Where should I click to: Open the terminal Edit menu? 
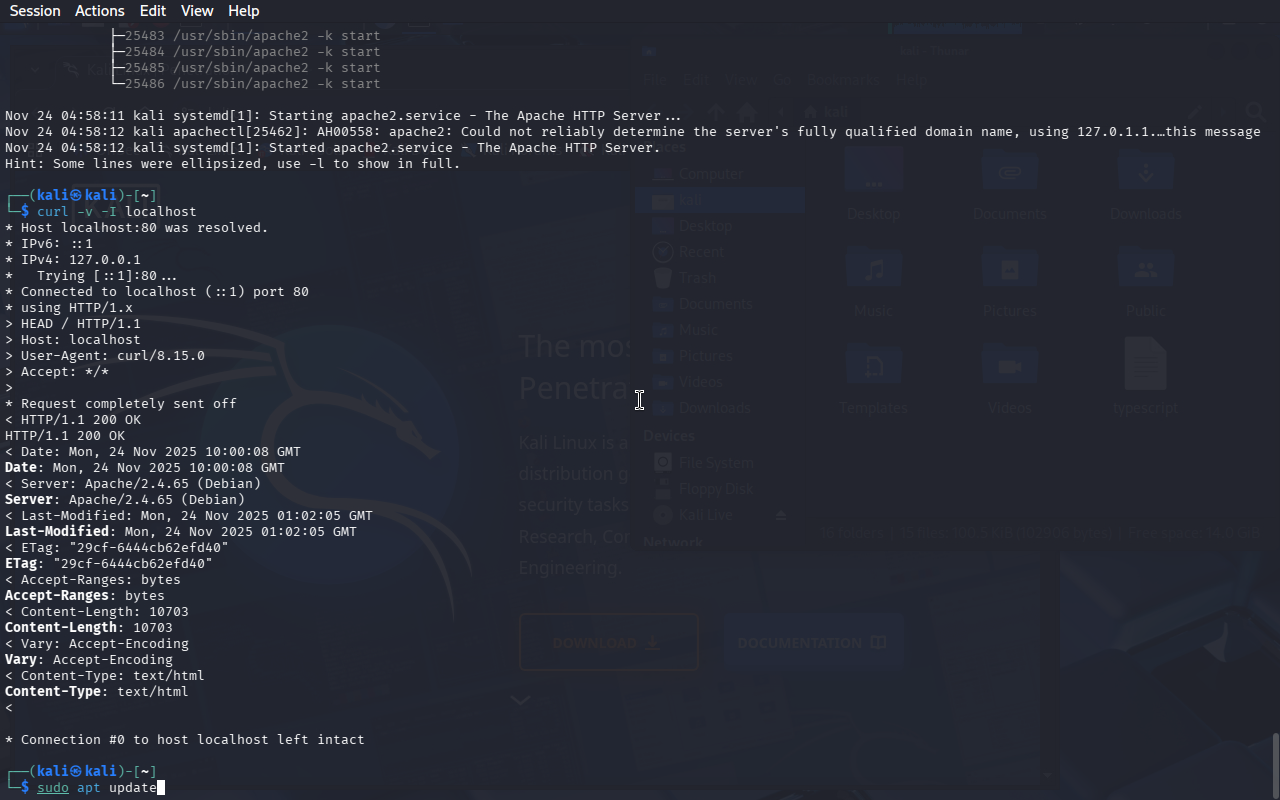[153, 11]
